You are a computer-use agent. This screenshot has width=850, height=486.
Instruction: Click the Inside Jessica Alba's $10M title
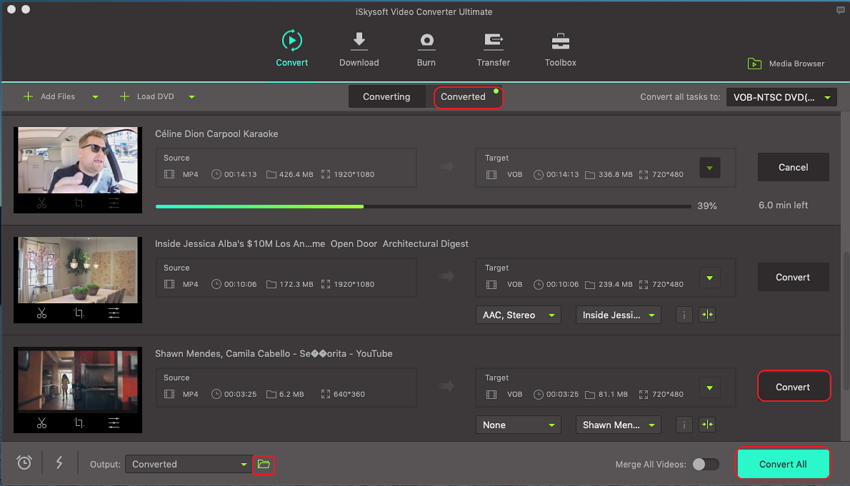(312, 244)
